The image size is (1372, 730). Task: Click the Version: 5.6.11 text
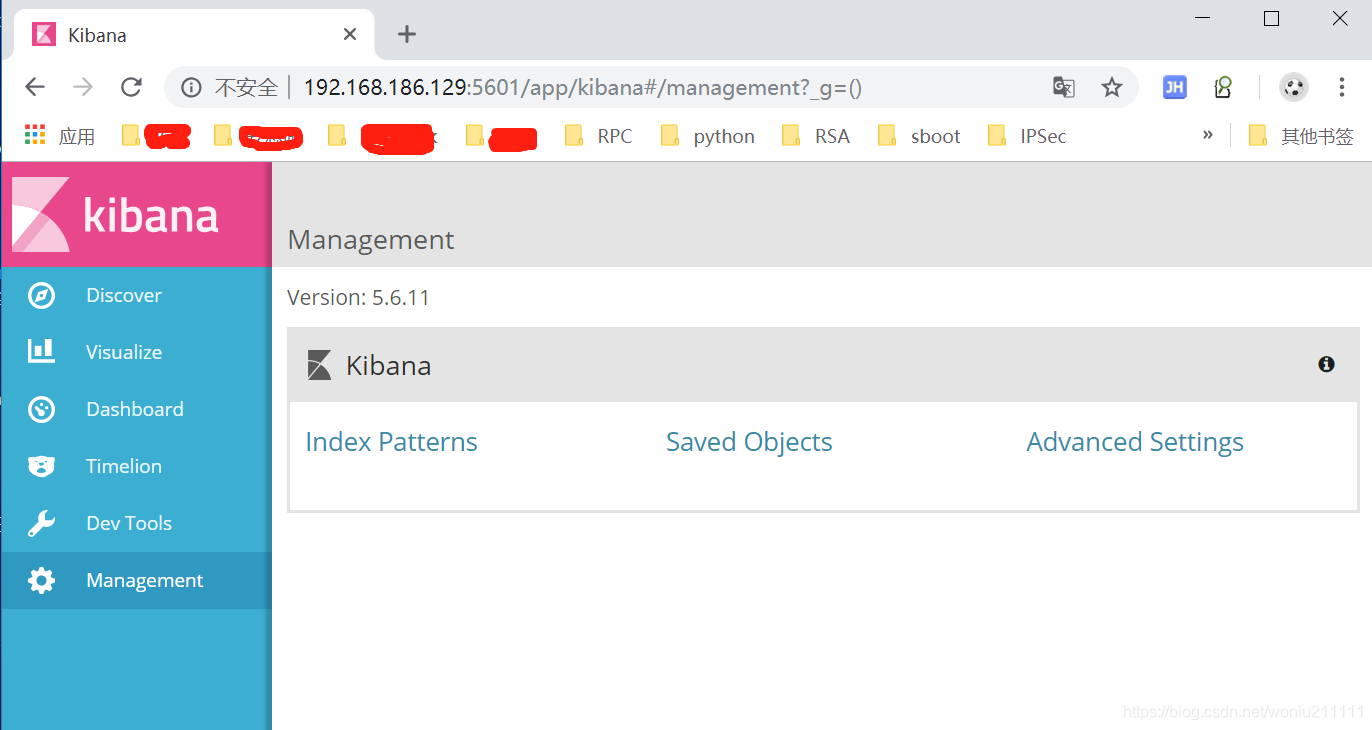(x=358, y=297)
